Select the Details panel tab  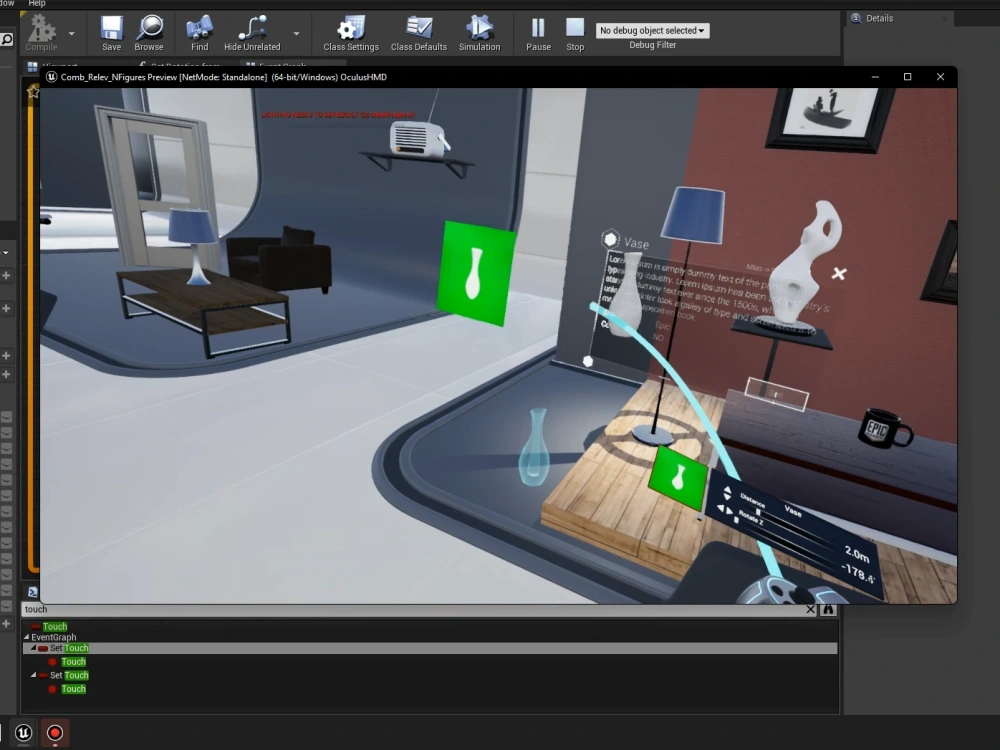tap(879, 18)
